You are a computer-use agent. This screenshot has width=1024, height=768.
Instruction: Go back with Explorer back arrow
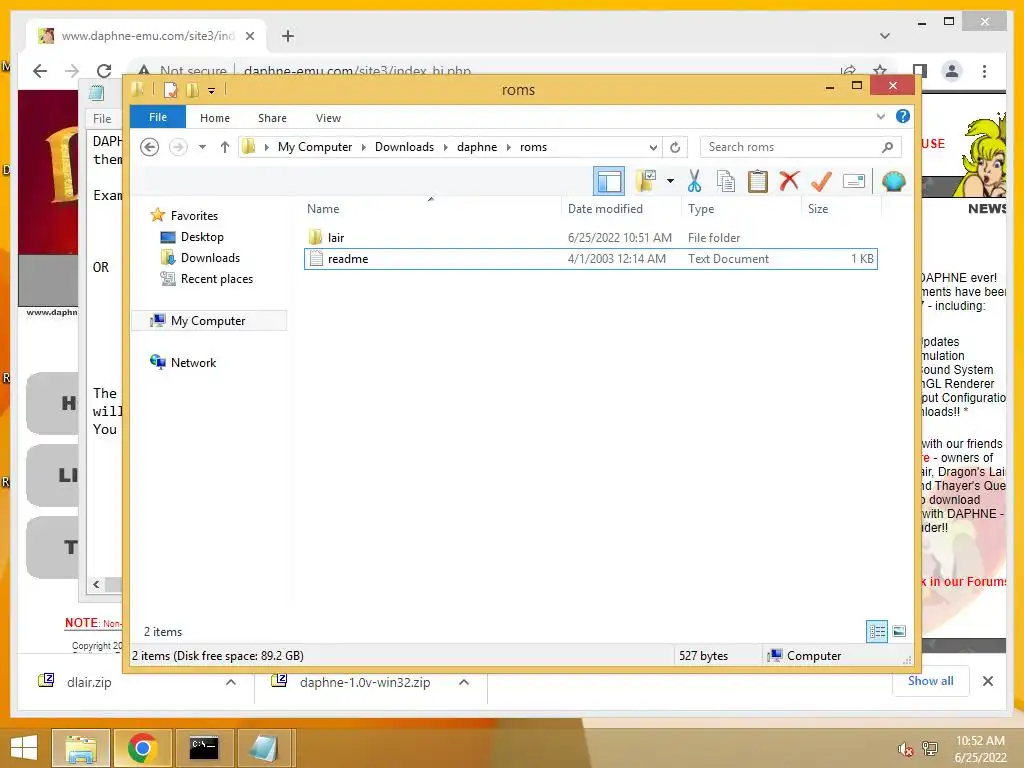coord(150,147)
